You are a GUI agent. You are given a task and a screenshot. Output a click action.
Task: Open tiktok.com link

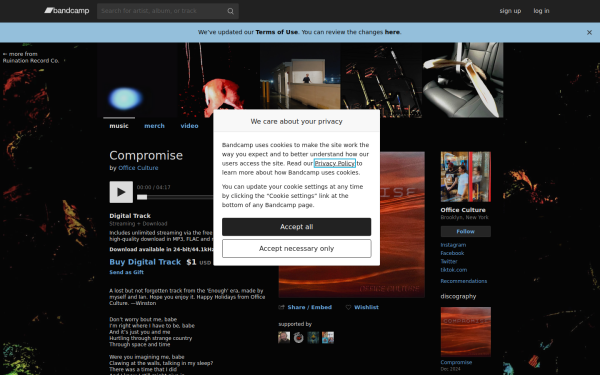pos(454,270)
